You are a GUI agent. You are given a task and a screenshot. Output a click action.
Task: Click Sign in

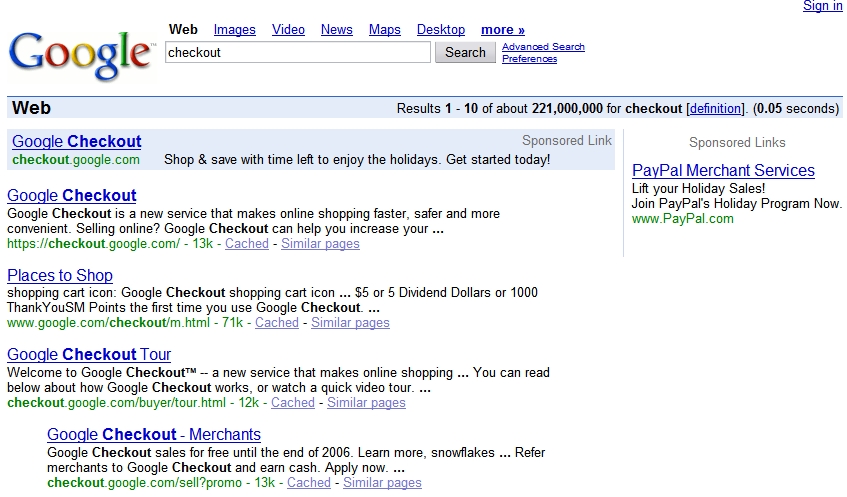pos(823,6)
